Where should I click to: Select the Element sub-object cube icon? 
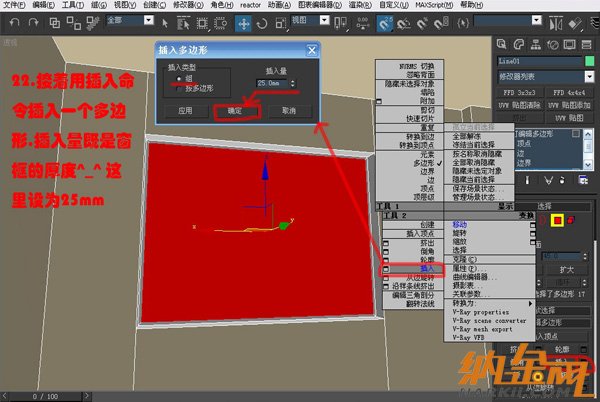coord(571,220)
